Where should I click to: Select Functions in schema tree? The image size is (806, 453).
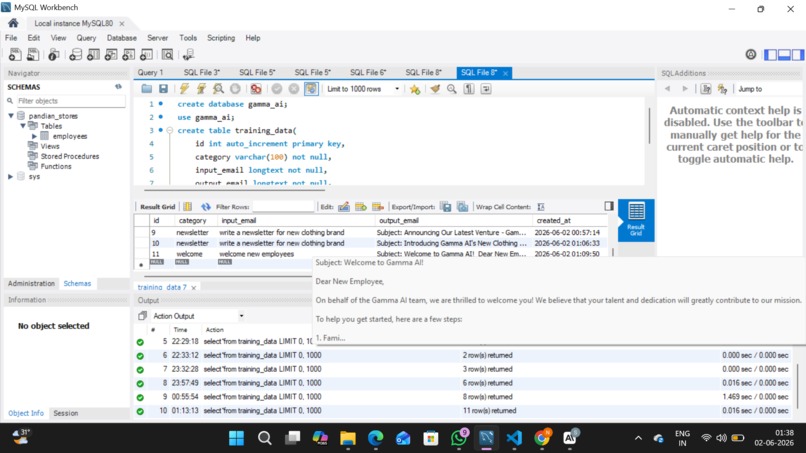click(x=56, y=166)
